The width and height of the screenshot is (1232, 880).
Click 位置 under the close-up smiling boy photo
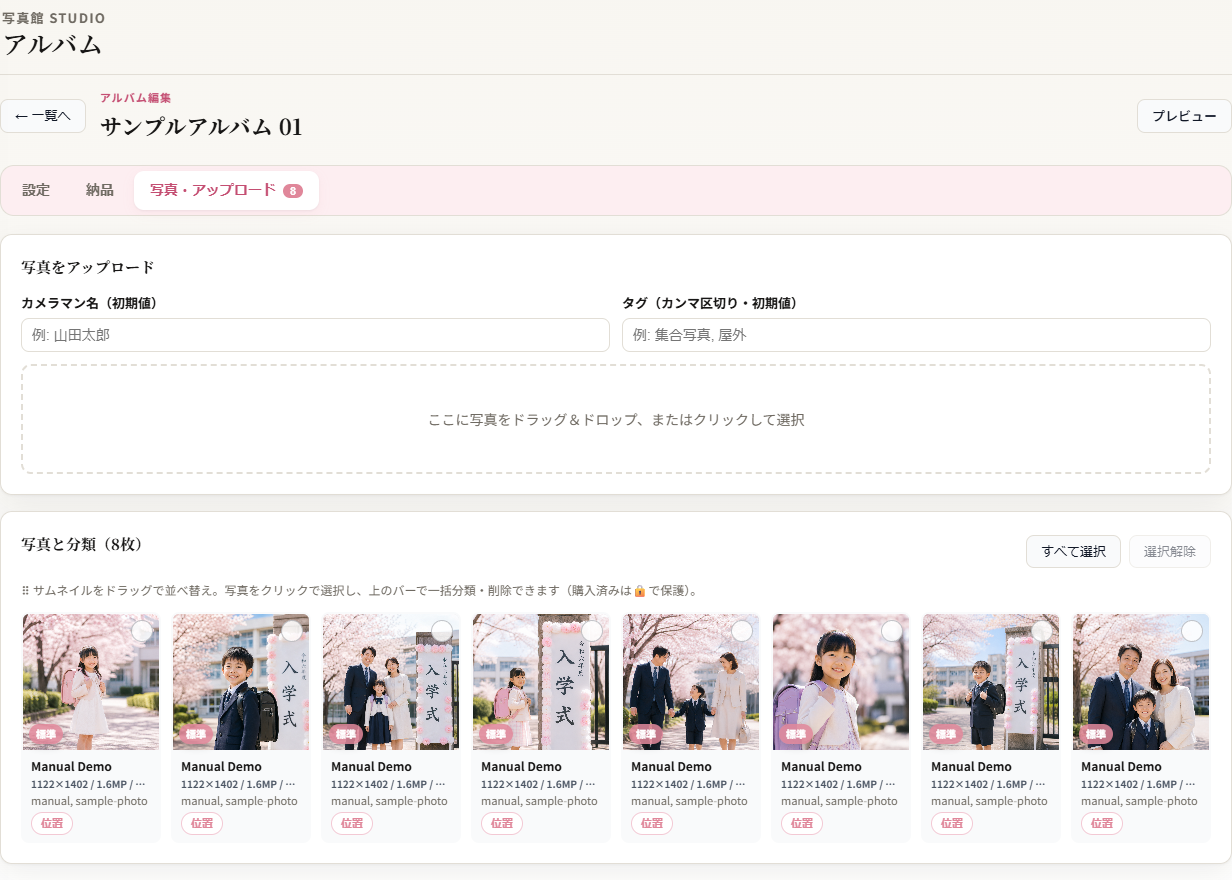tap(202, 823)
